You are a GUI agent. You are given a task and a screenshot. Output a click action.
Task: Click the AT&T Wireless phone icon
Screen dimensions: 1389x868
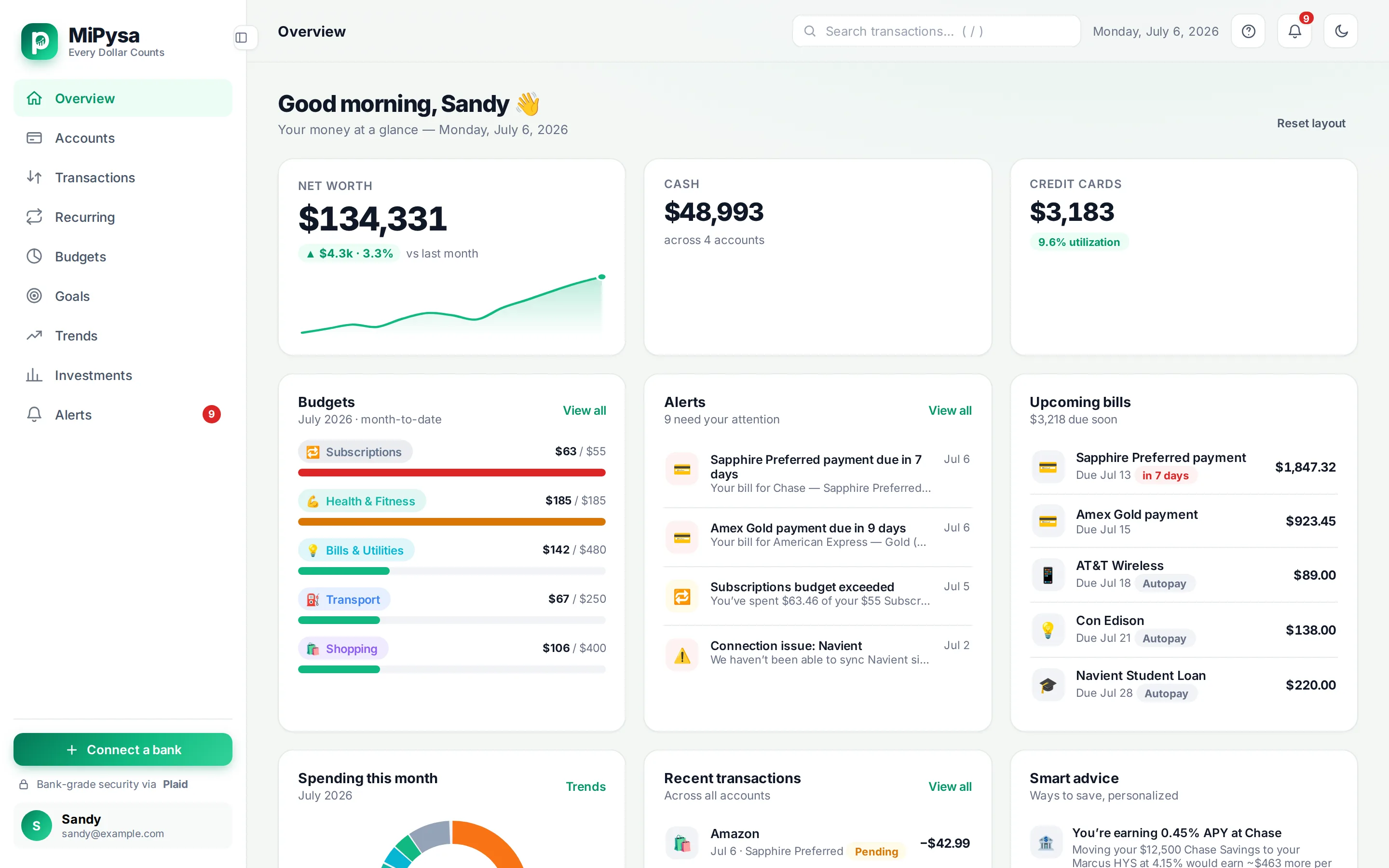point(1048,575)
